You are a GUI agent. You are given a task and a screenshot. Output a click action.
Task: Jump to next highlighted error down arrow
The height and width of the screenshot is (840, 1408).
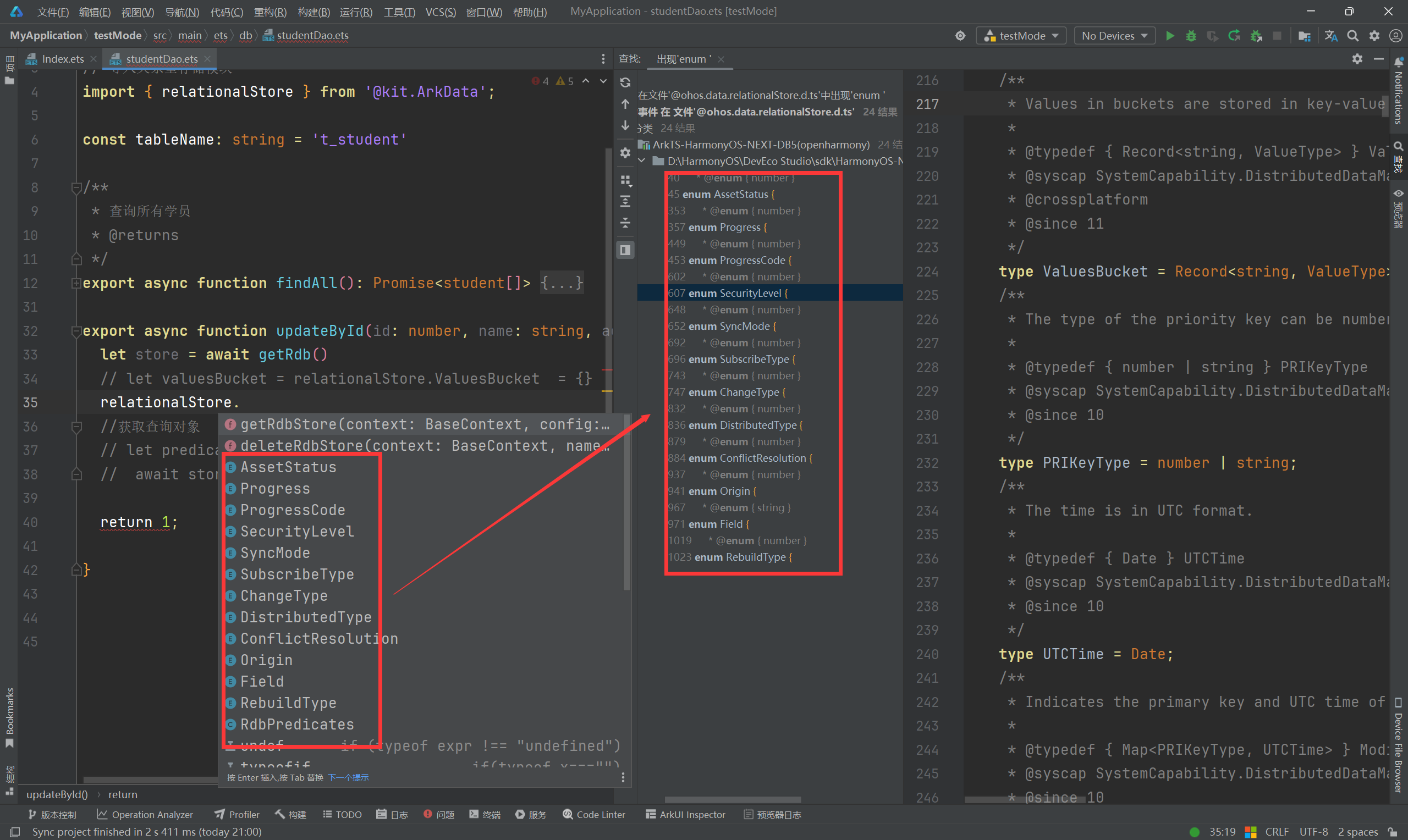click(603, 81)
